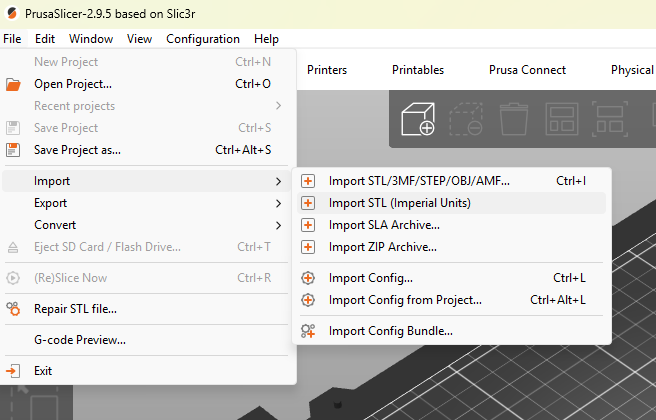Click the Ctrl+I shortcut text
656x420 pixels.
571,181
